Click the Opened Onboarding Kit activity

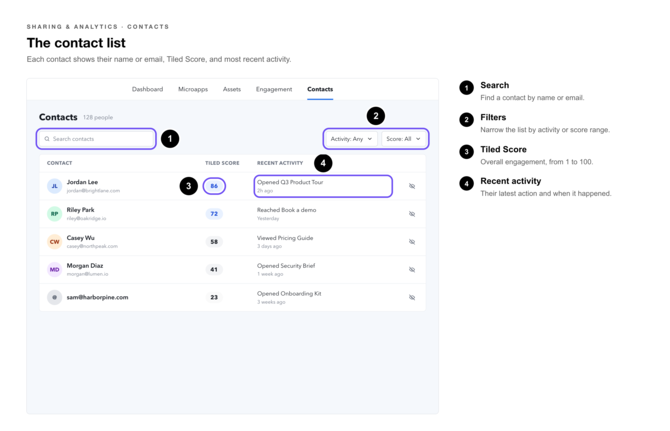(289, 293)
